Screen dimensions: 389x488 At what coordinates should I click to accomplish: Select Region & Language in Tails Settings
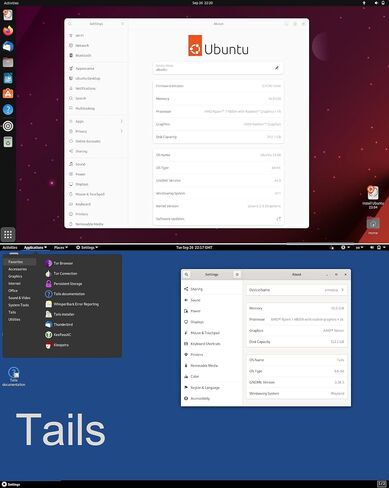pyautogui.click(x=212, y=388)
